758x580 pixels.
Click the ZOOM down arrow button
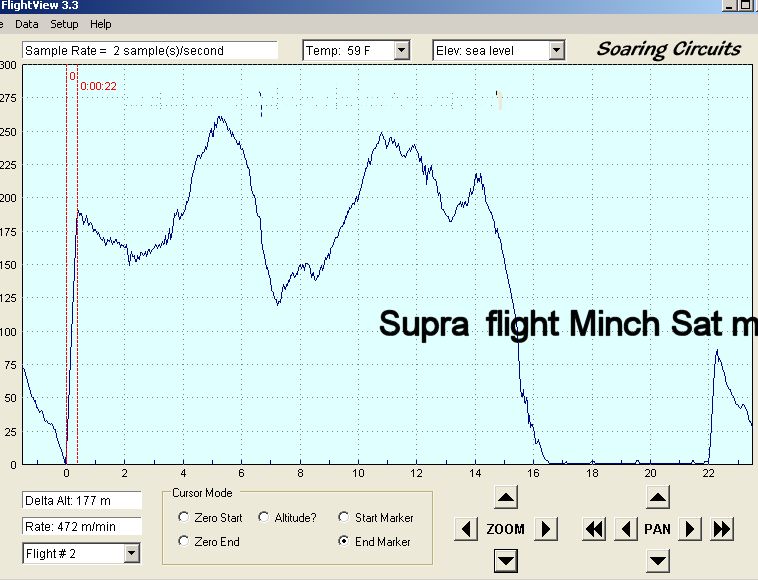coord(506,561)
